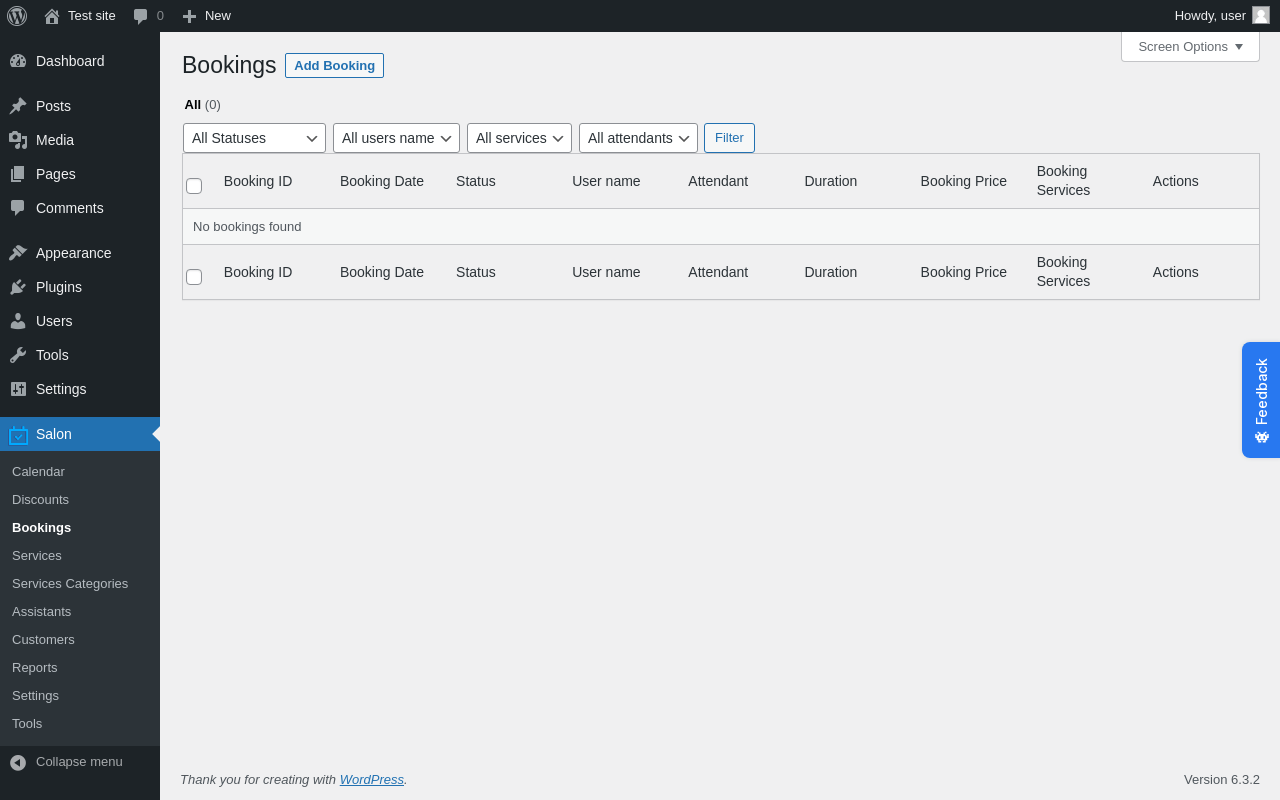The height and width of the screenshot is (800, 1280).
Task: Go to Reports in Salon submenu
Action: (35, 668)
